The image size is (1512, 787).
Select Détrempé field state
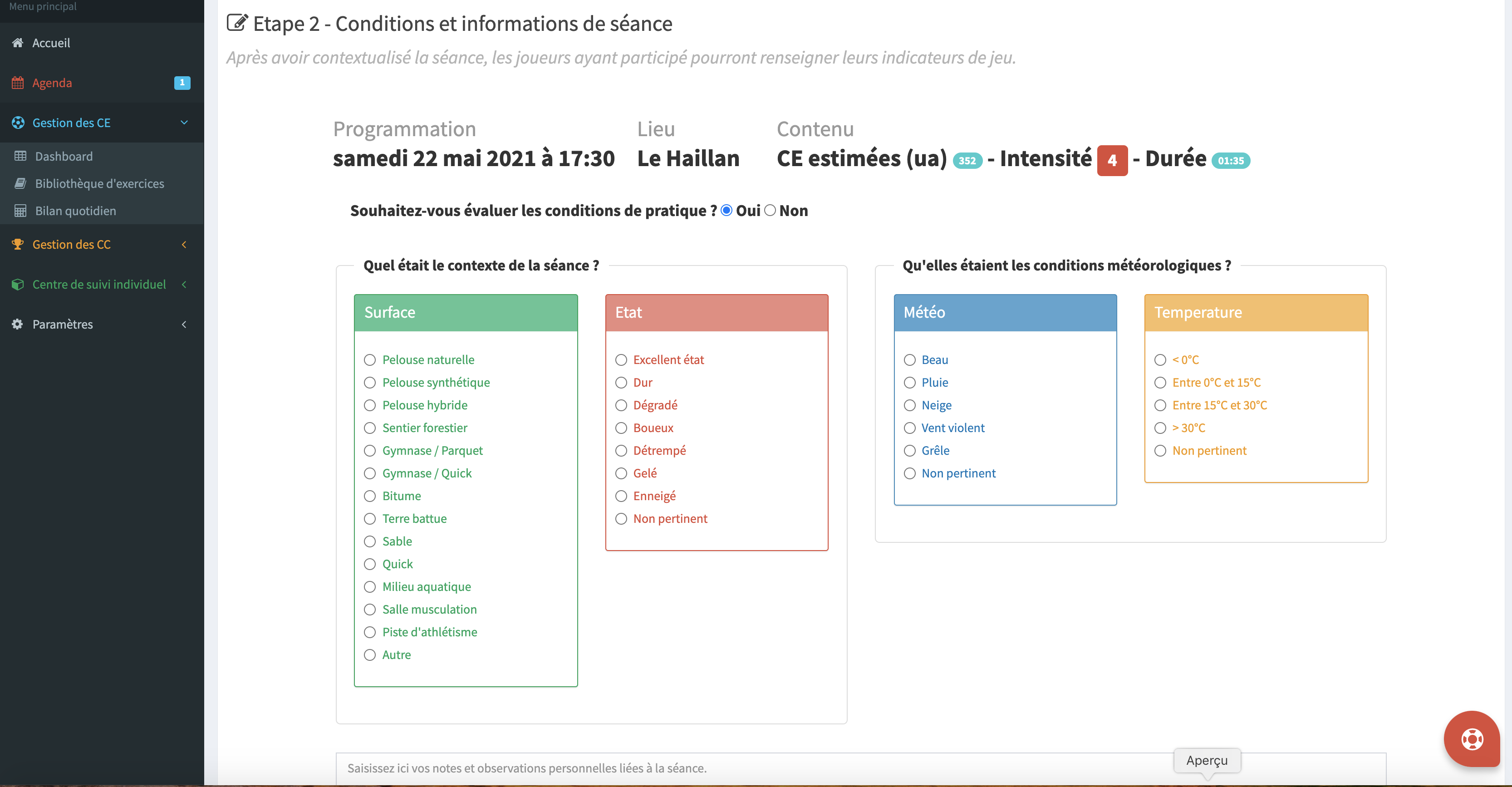click(x=621, y=451)
